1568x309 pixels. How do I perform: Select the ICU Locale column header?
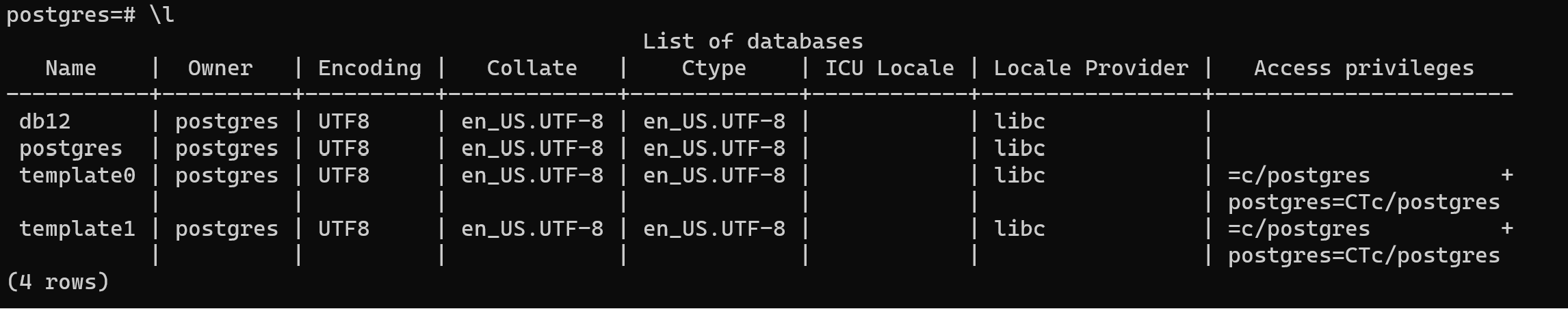point(889,68)
